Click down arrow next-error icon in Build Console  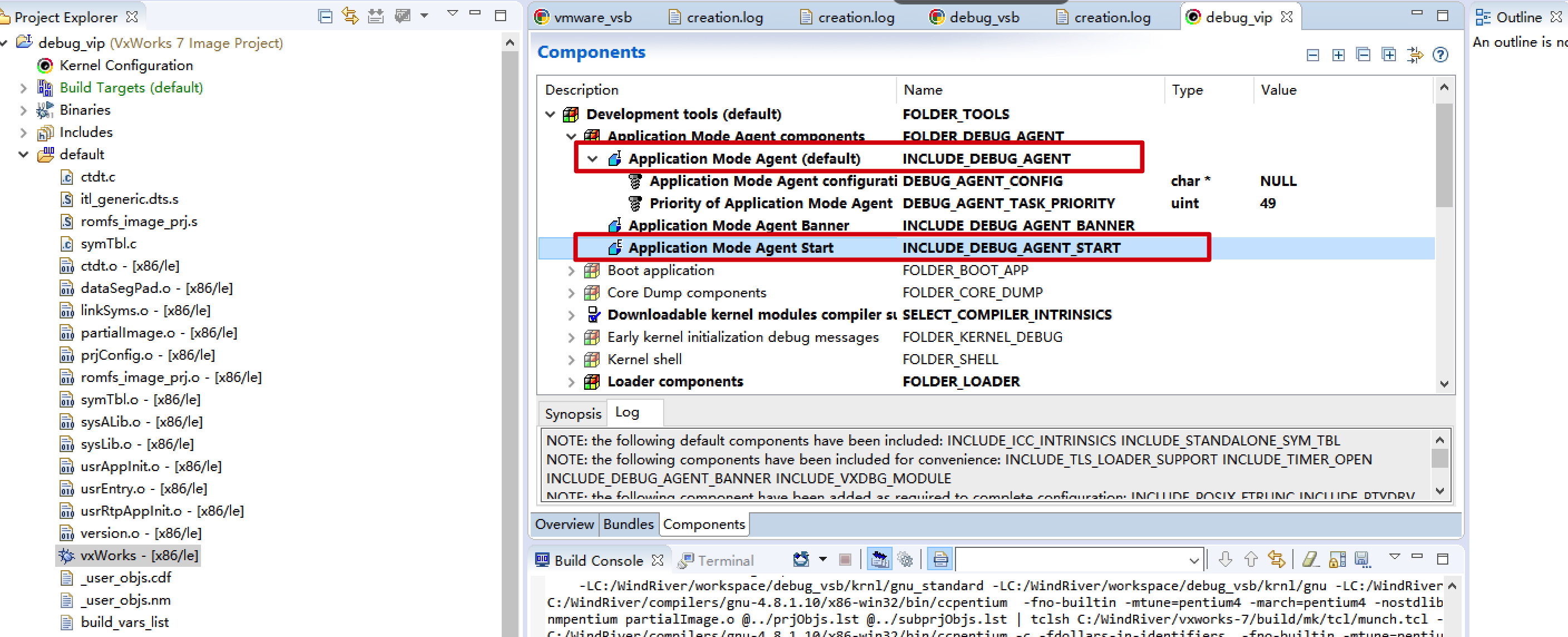pos(1226,559)
